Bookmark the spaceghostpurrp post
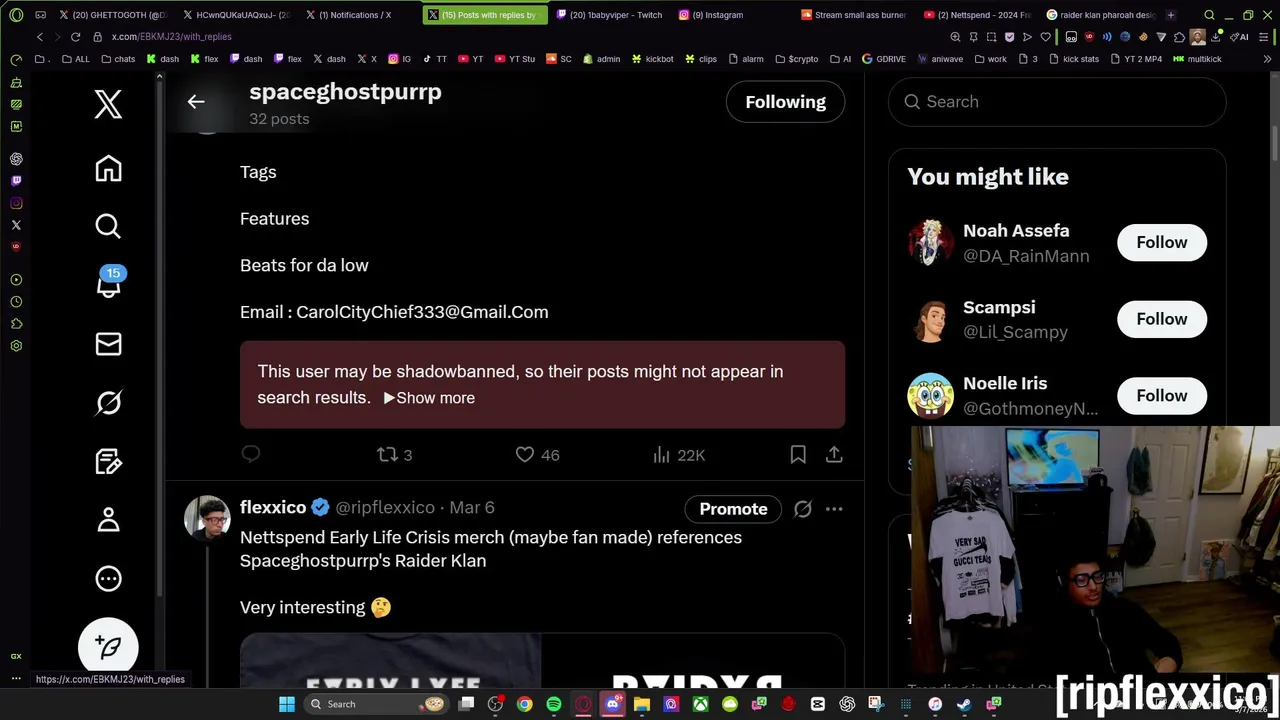The height and width of the screenshot is (720, 1280). pos(798,455)
